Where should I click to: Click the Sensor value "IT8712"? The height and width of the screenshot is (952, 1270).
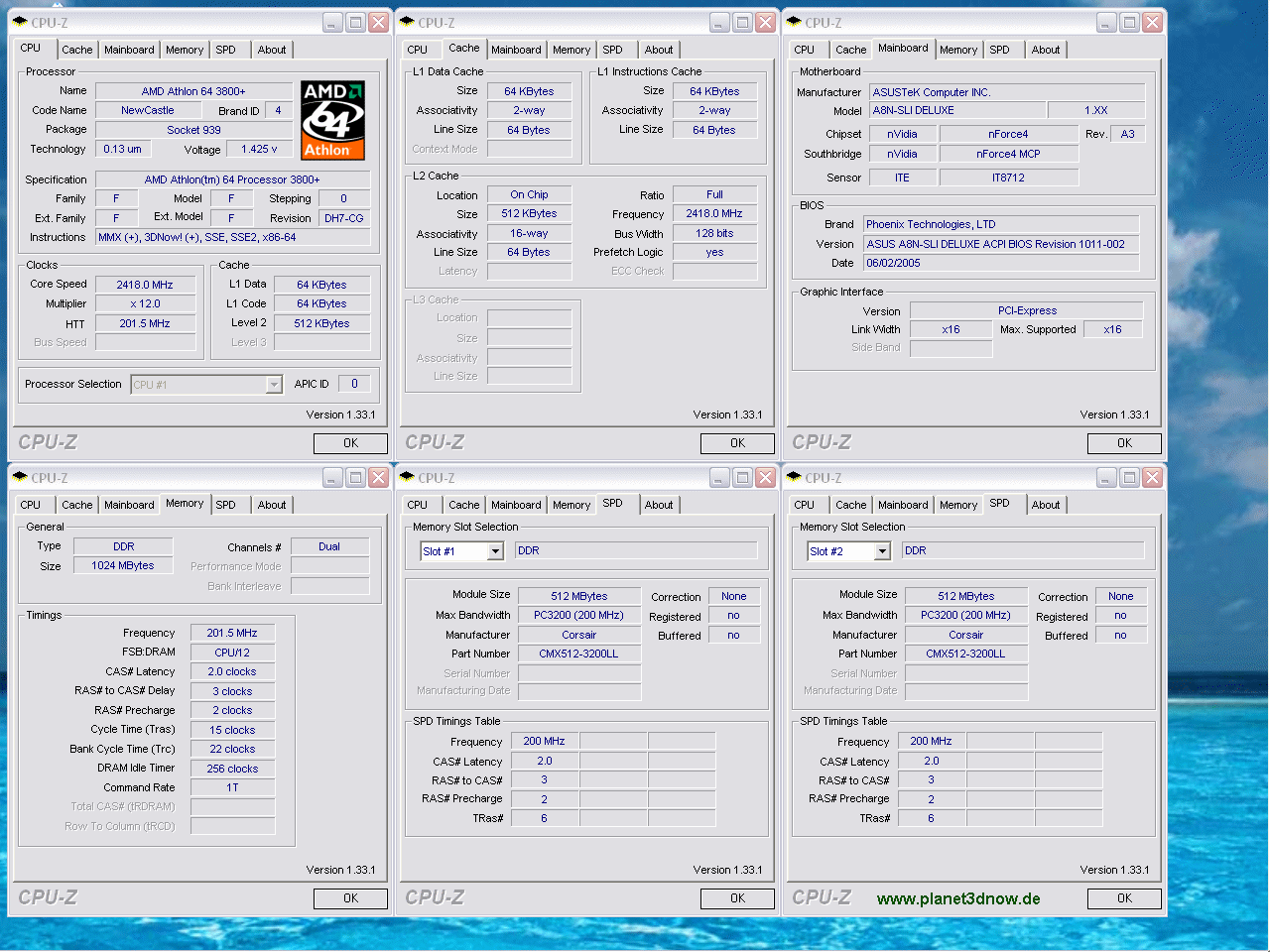(1008, 178)
